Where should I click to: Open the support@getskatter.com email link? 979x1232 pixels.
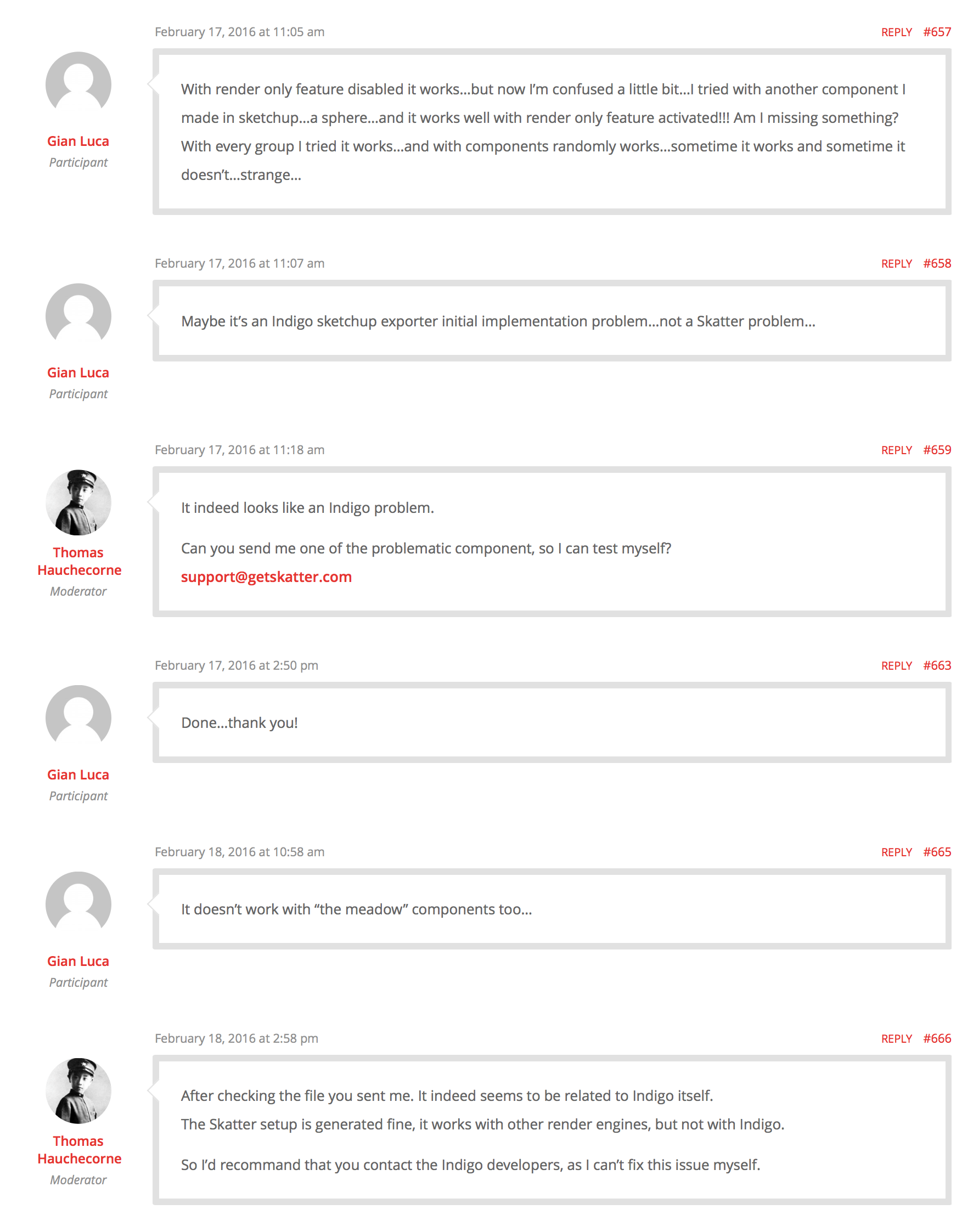pos(266,577)
